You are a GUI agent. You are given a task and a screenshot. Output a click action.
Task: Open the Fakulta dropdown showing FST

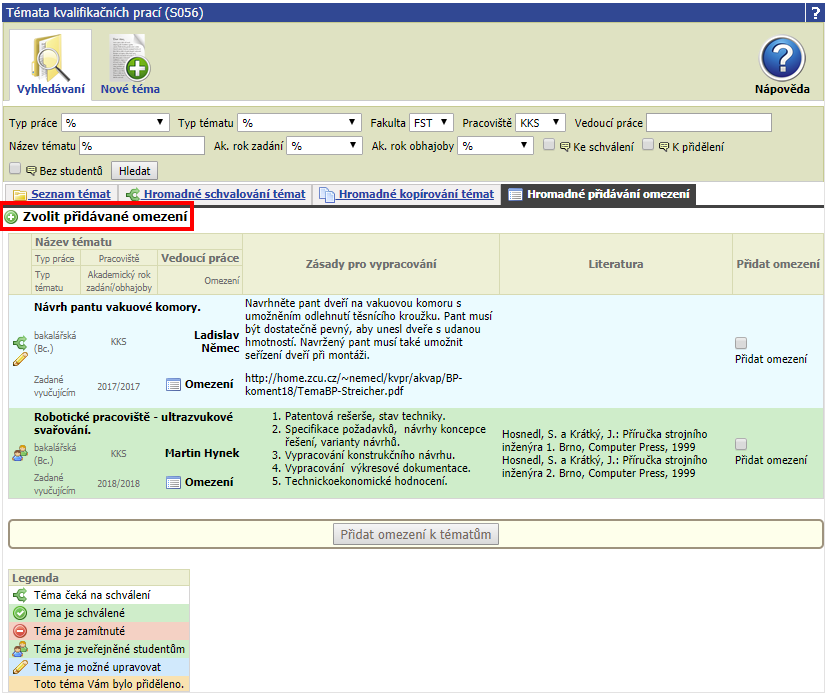[431, 123]
